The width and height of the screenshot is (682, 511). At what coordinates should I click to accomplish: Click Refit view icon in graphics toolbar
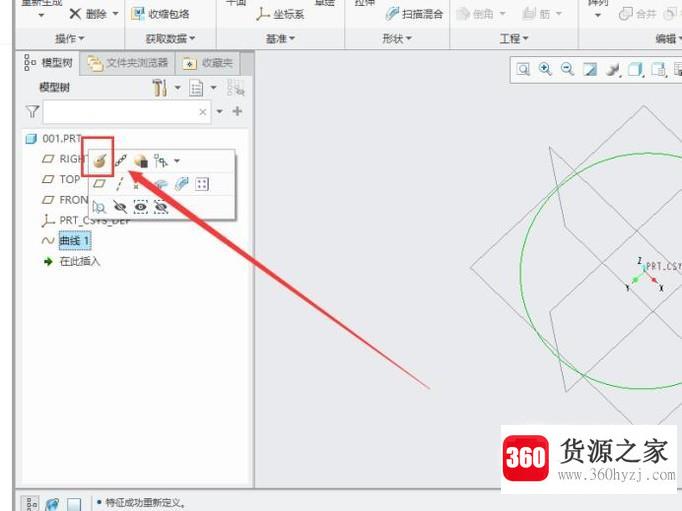(x=523, y=70)
